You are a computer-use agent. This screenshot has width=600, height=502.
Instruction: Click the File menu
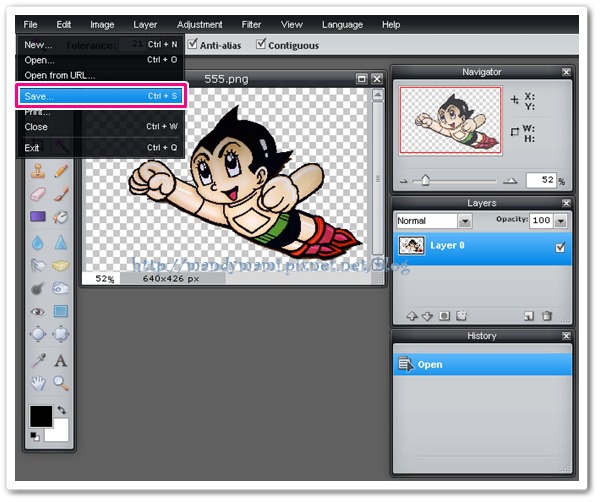point(30,24)
